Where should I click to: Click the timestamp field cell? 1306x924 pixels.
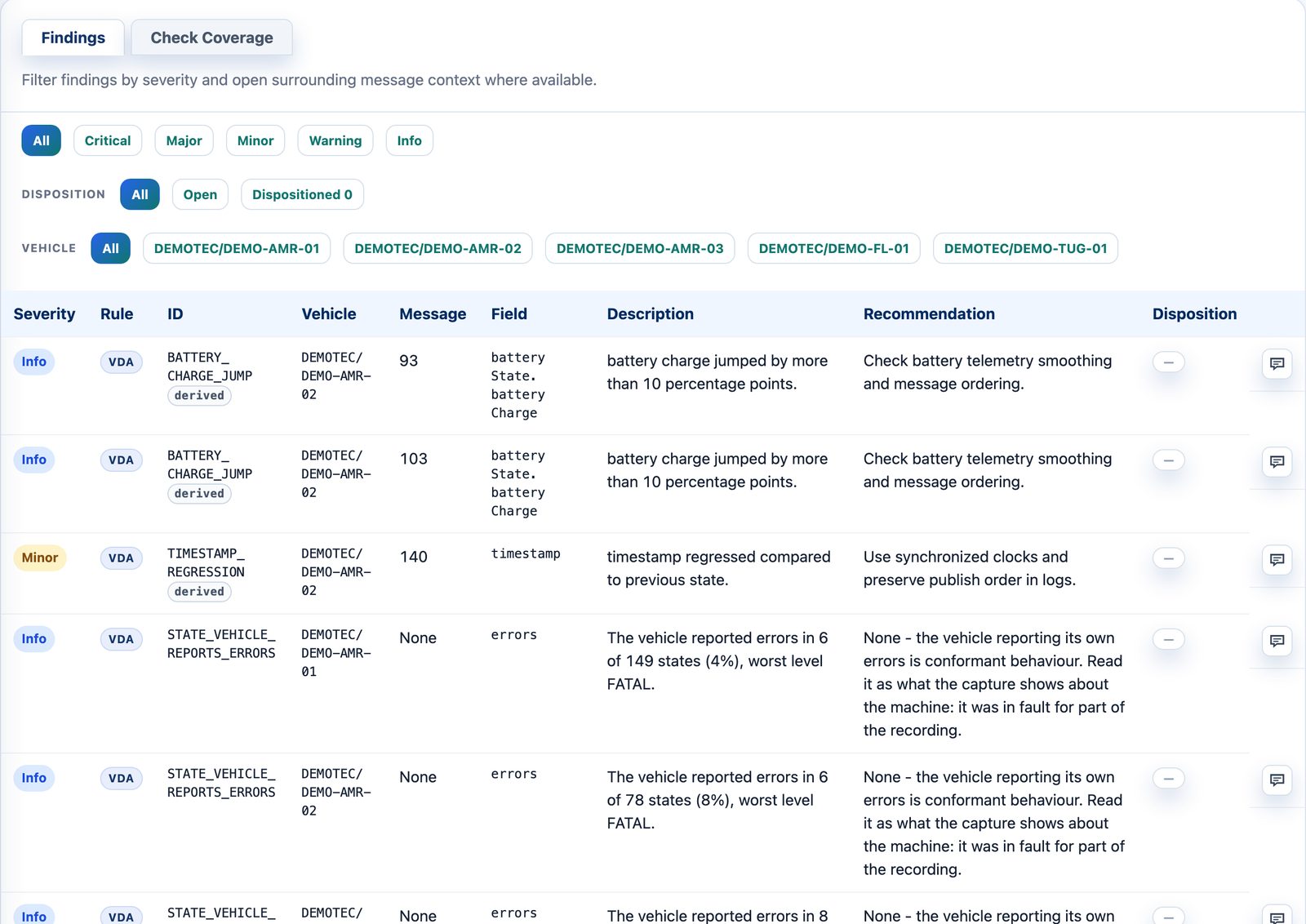pyautogui.click(x=526, y=553)
